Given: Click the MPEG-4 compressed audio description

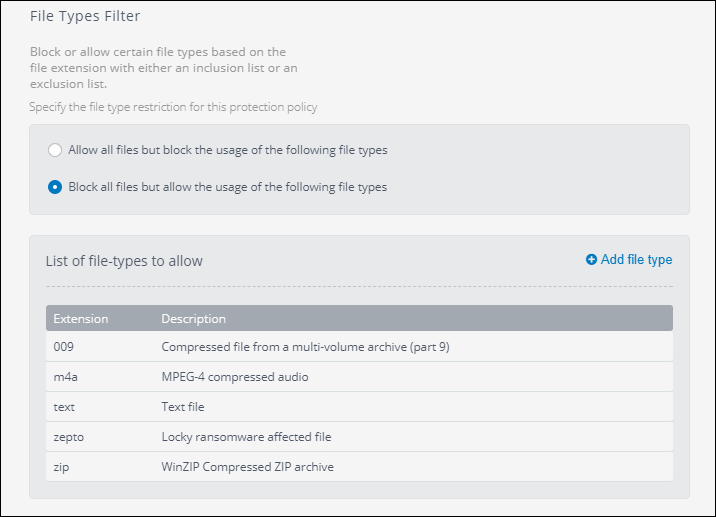Looking at the screenshot, I should pos(235,377).
